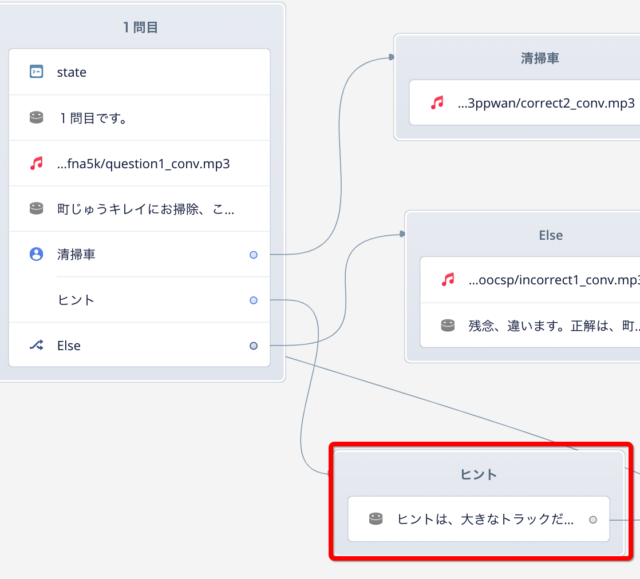
Task: Click the input port of the 清掃車 block
Action: coord(391,57)
